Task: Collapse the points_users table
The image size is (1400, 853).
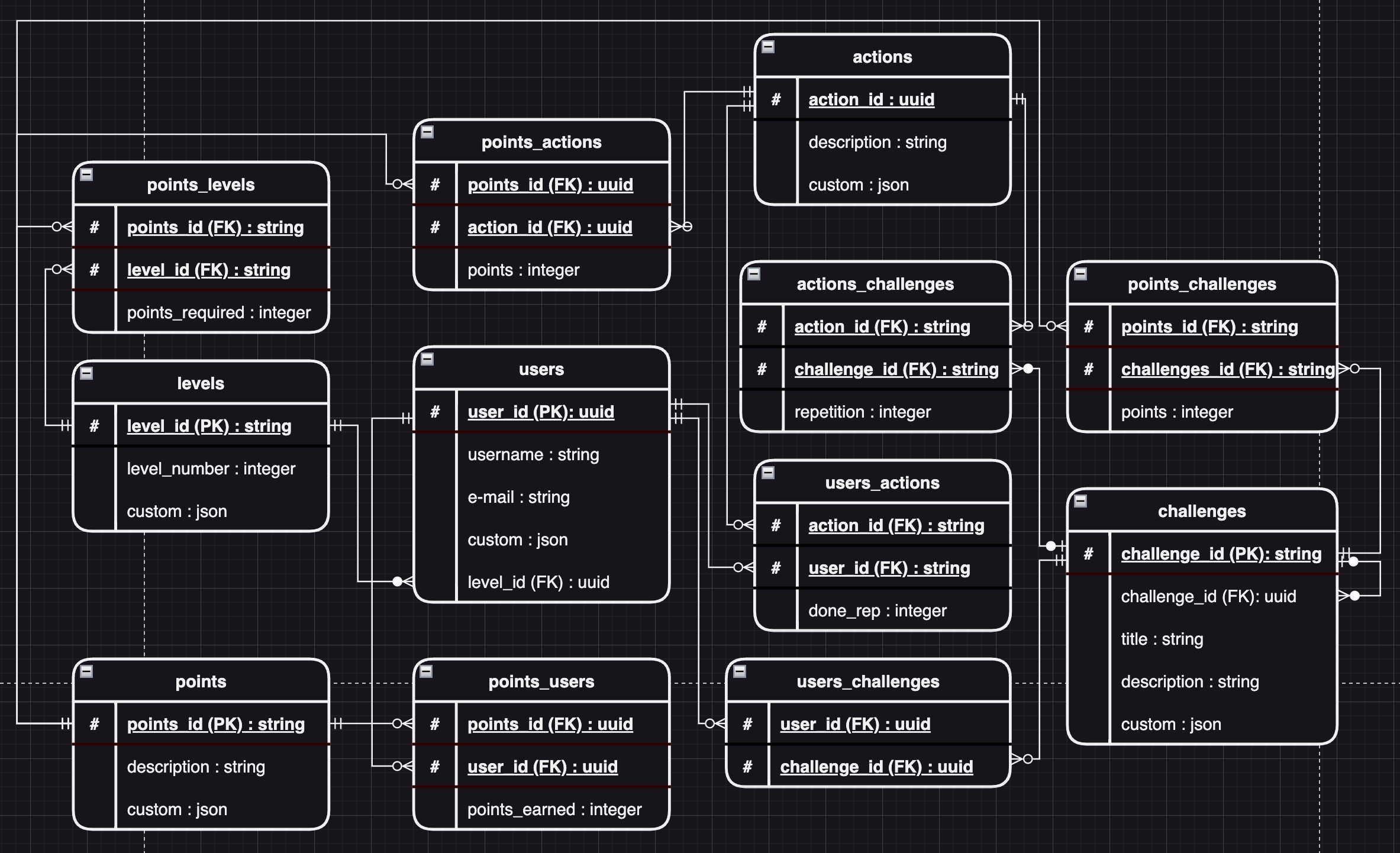Action: [x=426, y=671]
